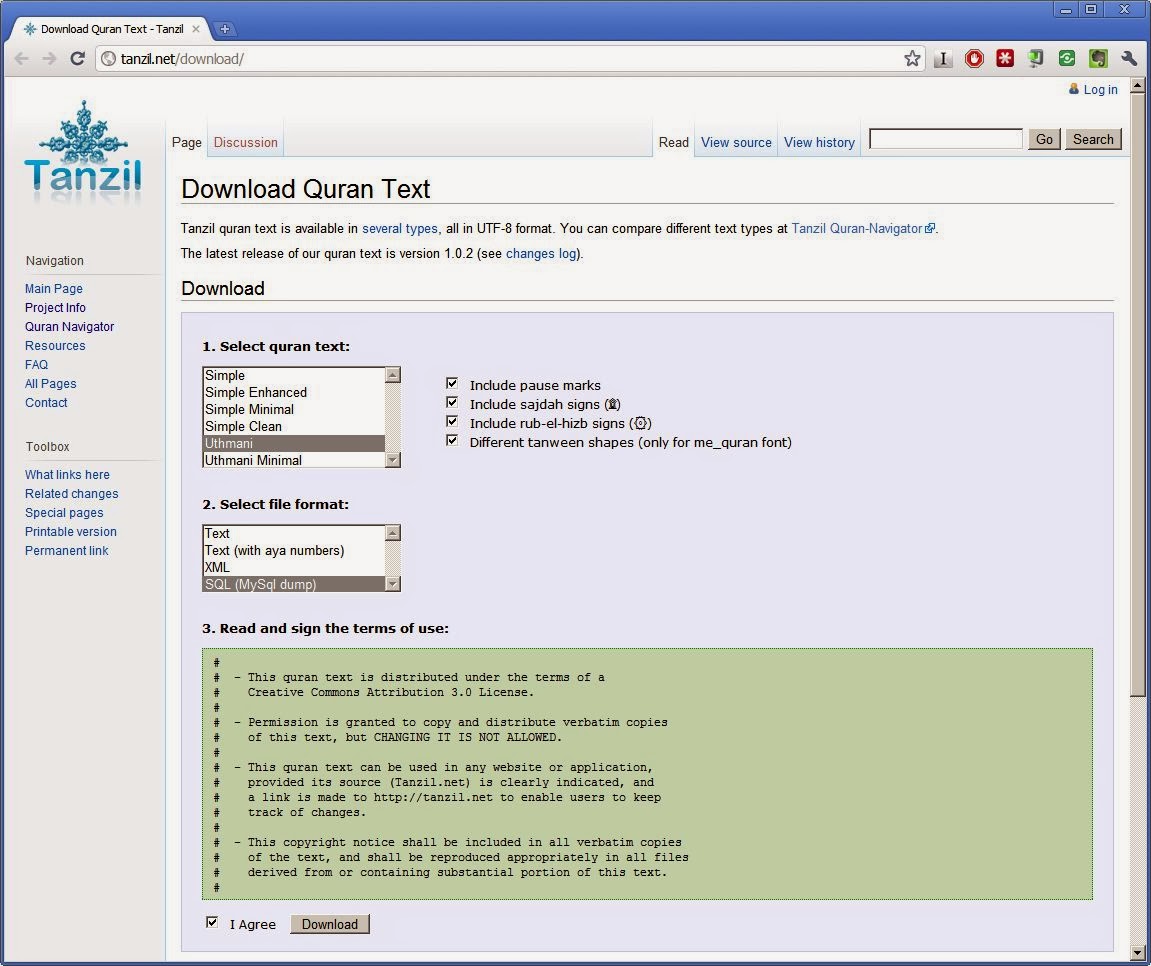Screen dimensions: 1151x966
Task: Click the Evernote elephant extension icon
Action: 1098,59
